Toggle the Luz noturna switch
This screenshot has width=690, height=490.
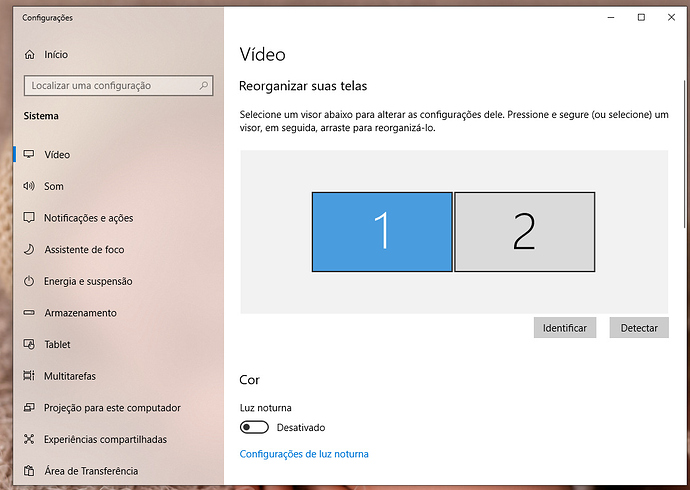pyautogui.click(x=254, y=427)
